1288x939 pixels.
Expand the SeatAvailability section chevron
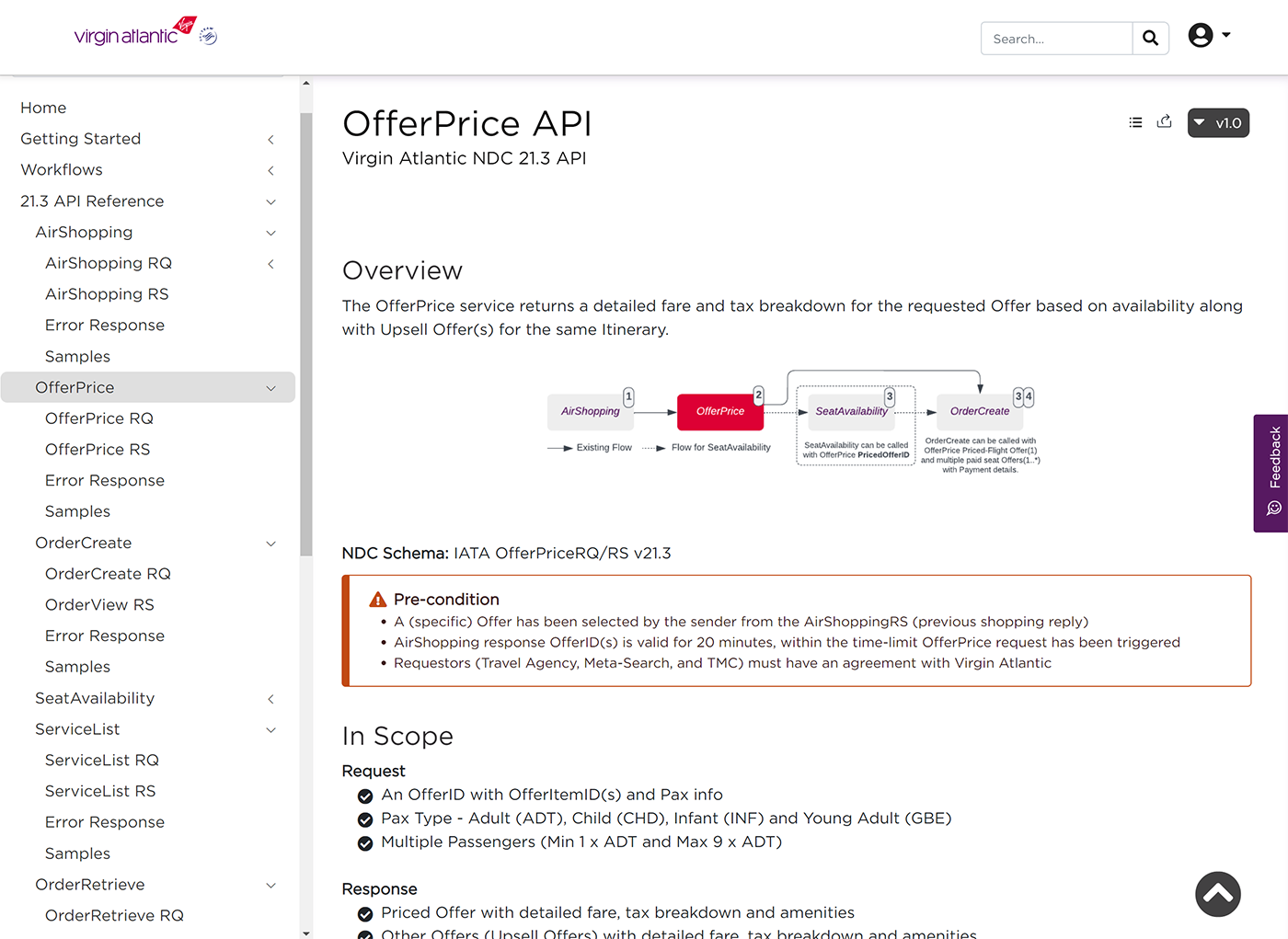(x=270, y=699)
